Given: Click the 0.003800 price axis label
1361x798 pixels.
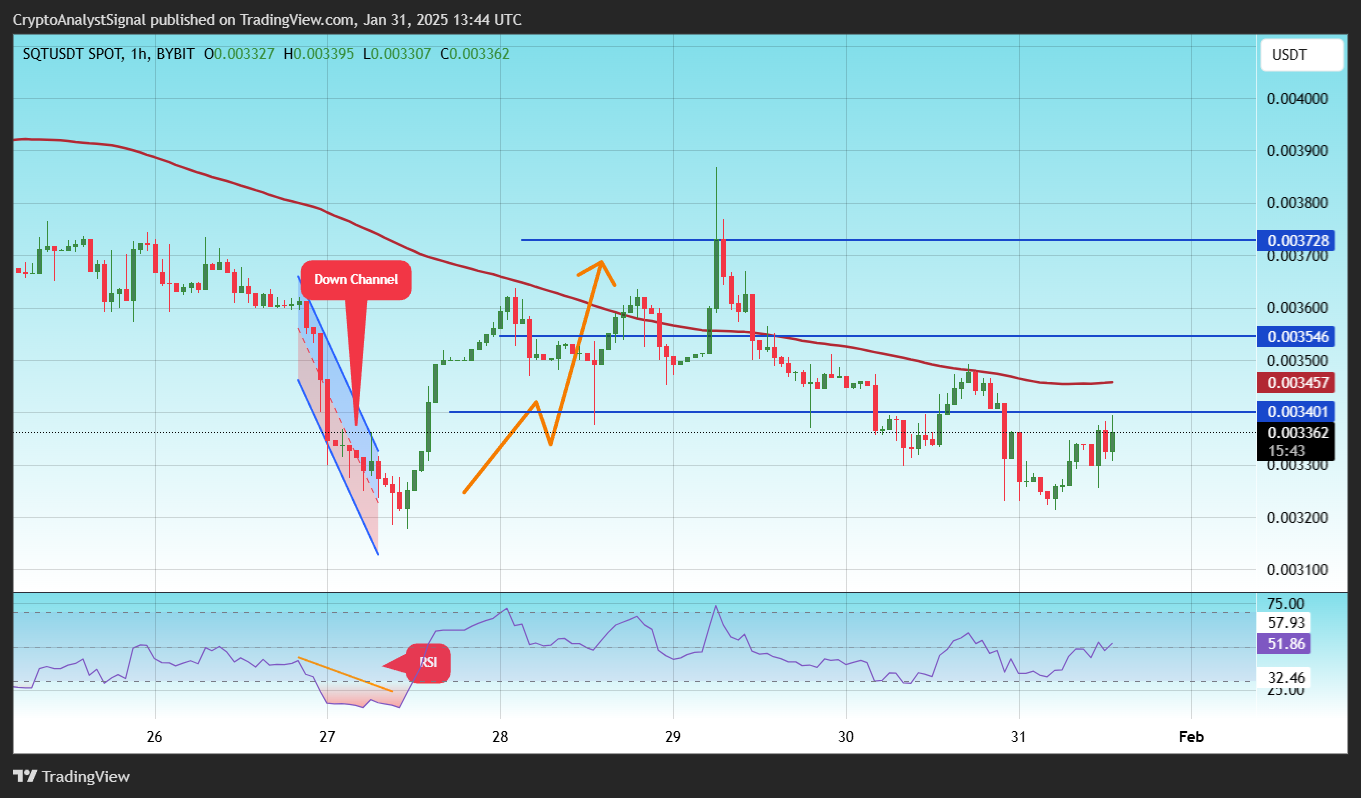Looking at the screenshot, I should [1298, 203].
